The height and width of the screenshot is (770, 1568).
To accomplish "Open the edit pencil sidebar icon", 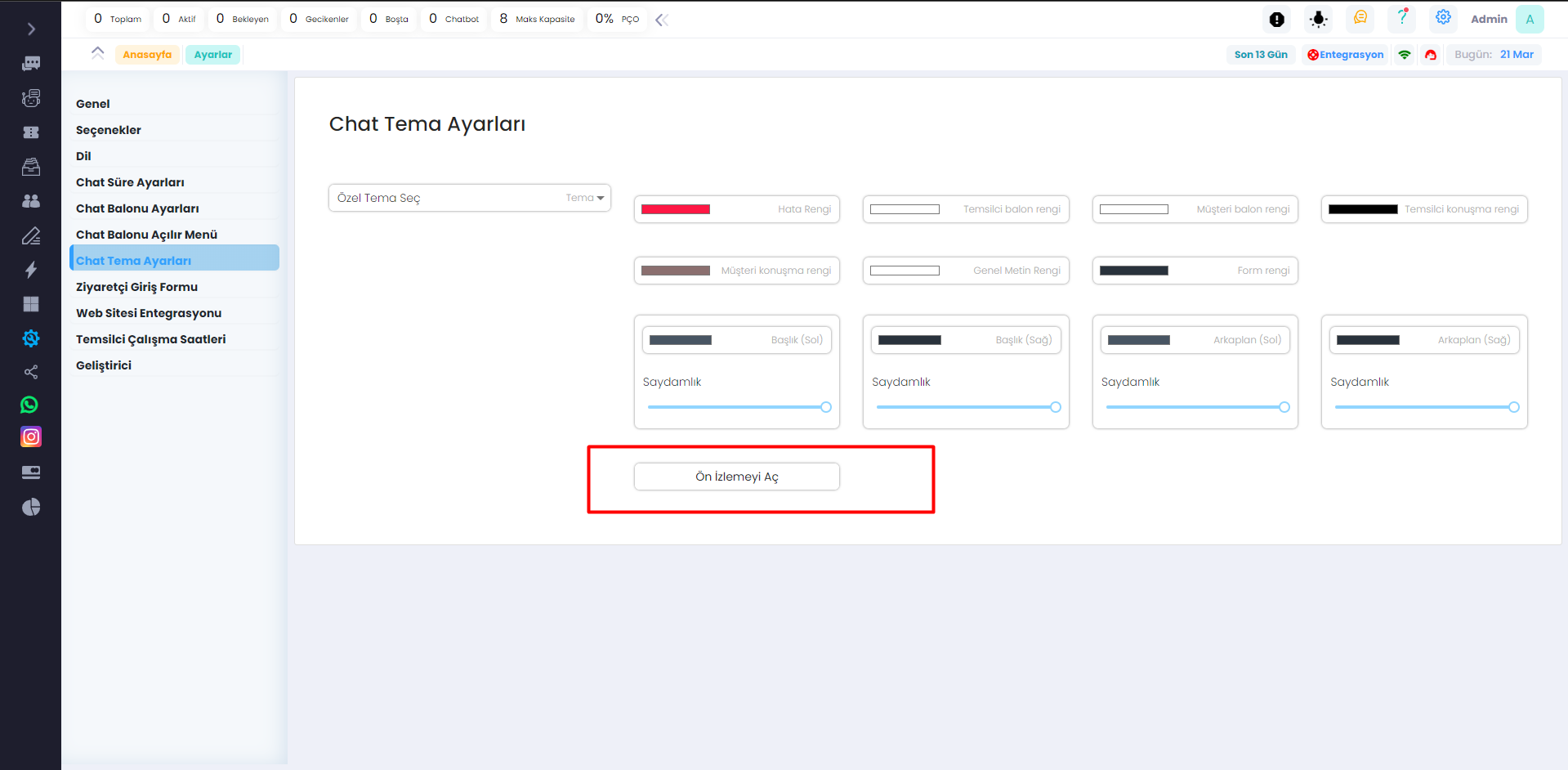I will click(x=31, y=236).
